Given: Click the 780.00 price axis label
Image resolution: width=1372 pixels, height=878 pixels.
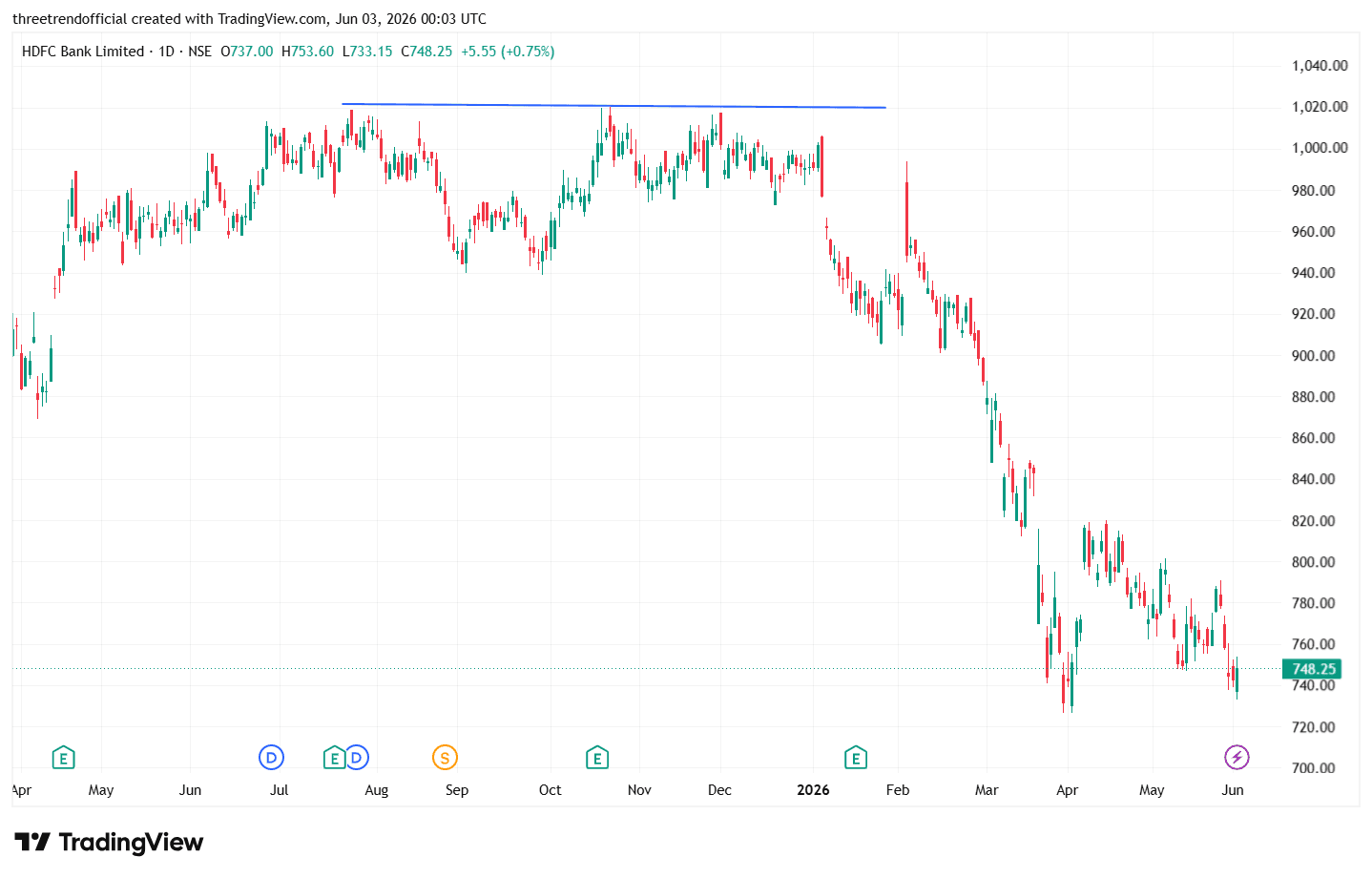Looking at the screenshot, I should point(1314,603).
